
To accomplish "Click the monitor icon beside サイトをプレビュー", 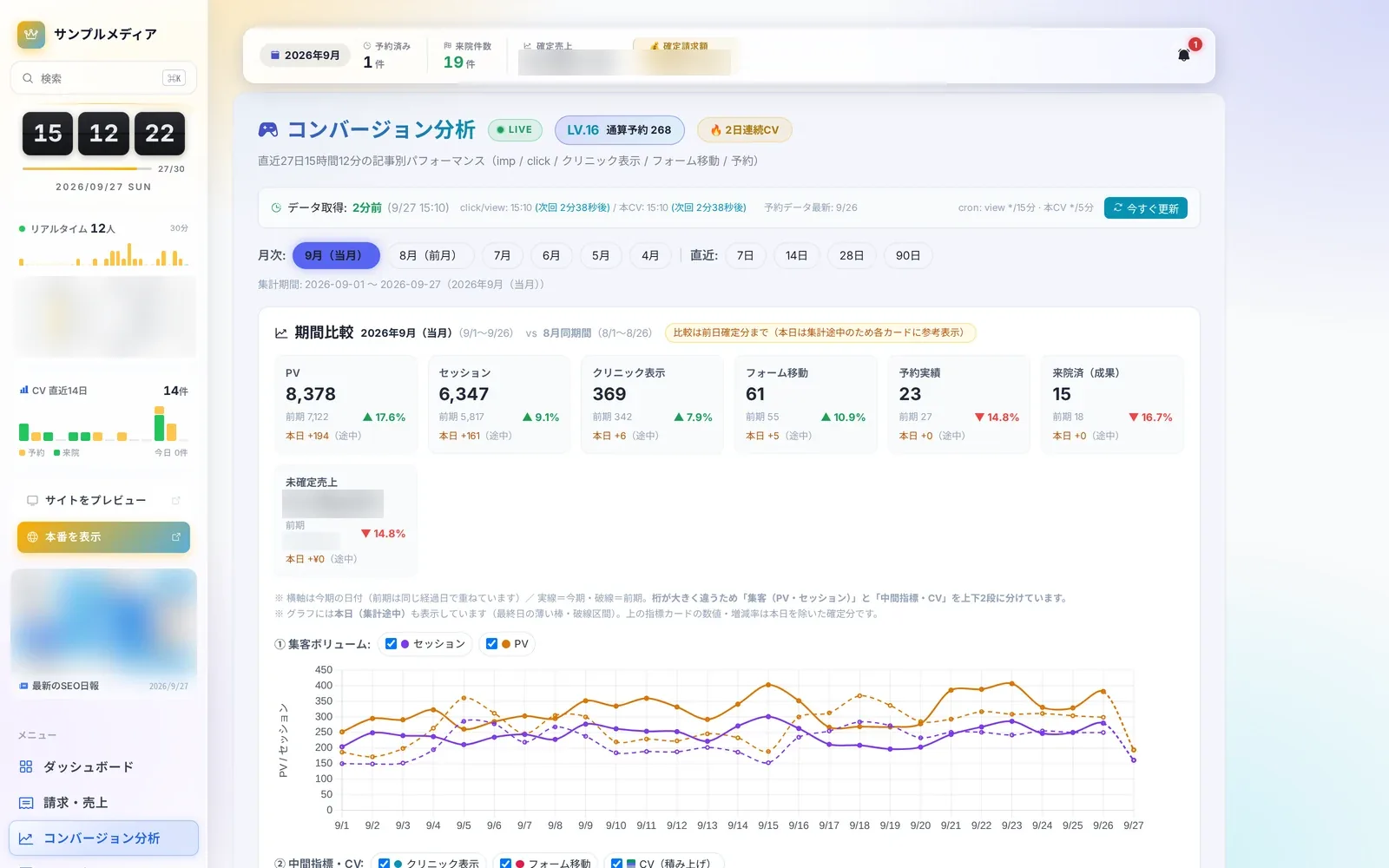I will tap(32, 501).
